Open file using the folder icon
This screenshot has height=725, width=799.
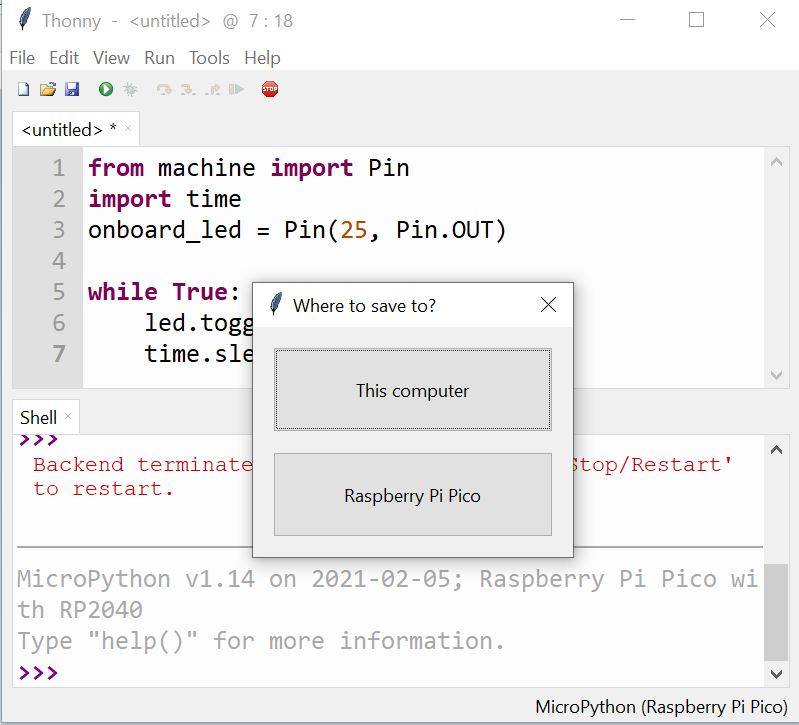click(x=48, y=89)
